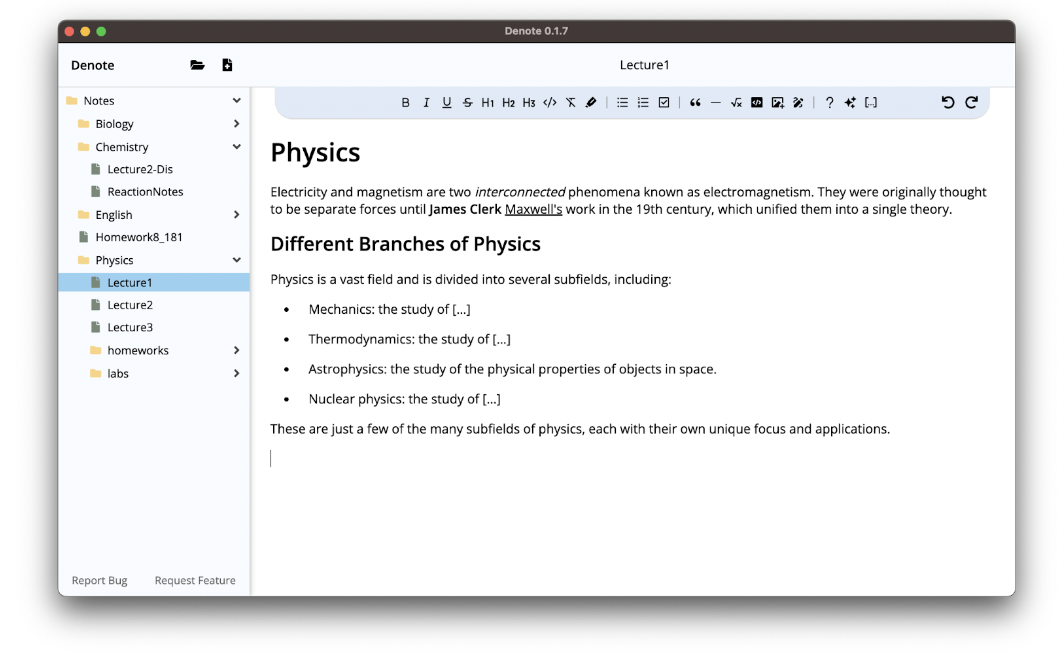This screenshot has width=1064, height=662.
Task: Insert a blockquote
Action: point(695,102)
